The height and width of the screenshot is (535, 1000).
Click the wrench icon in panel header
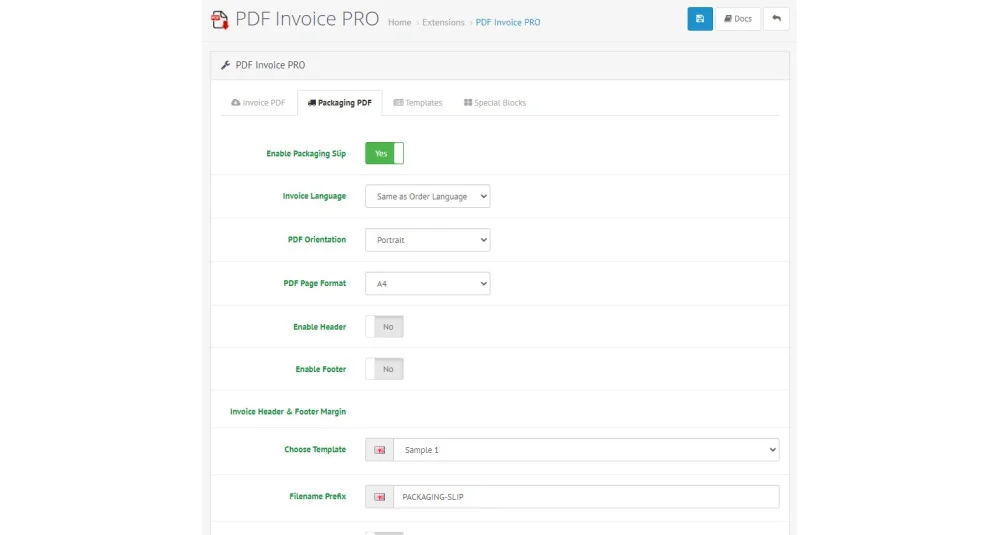click(x=225, y=65)
